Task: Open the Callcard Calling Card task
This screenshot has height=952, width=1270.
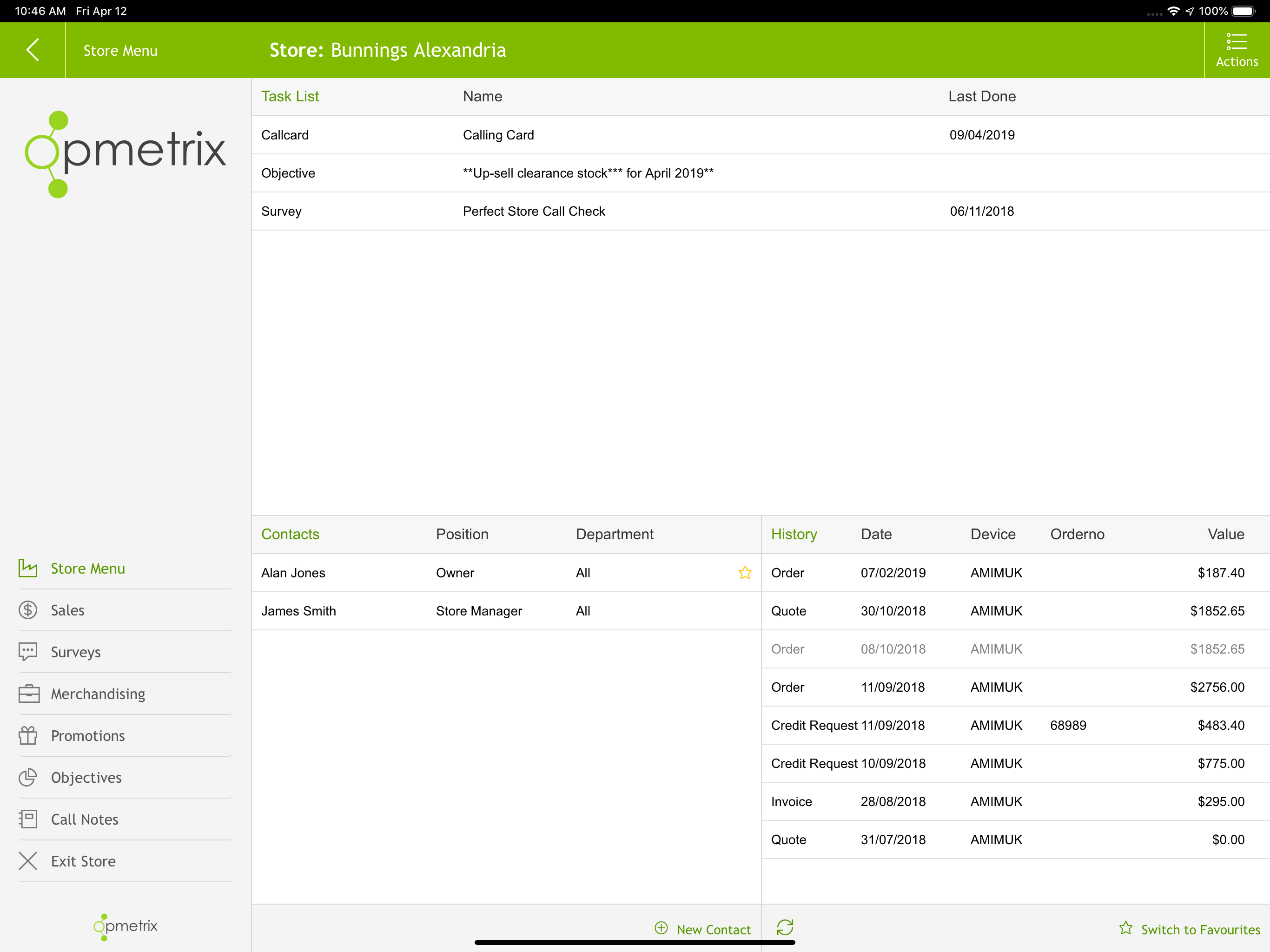Action: click(x=760, y=135)
